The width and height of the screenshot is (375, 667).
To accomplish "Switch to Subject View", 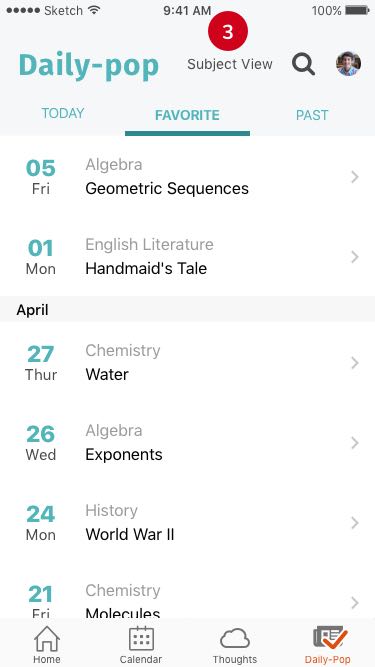I will [x=230, y=64].
